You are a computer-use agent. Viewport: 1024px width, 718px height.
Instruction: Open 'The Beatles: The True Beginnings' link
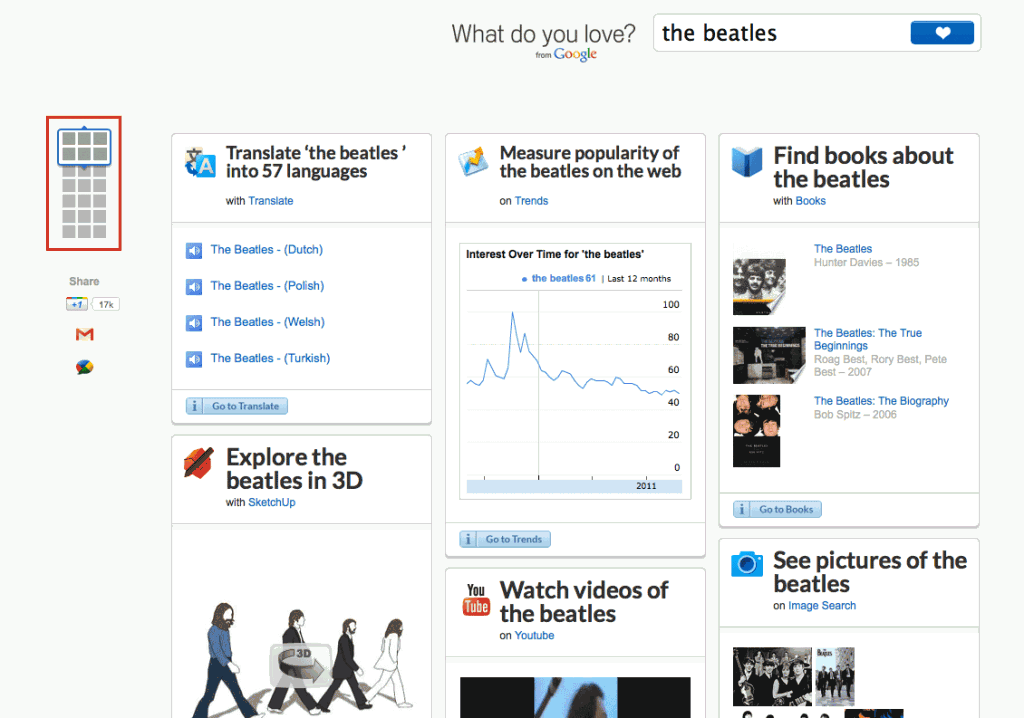(868, 339)
